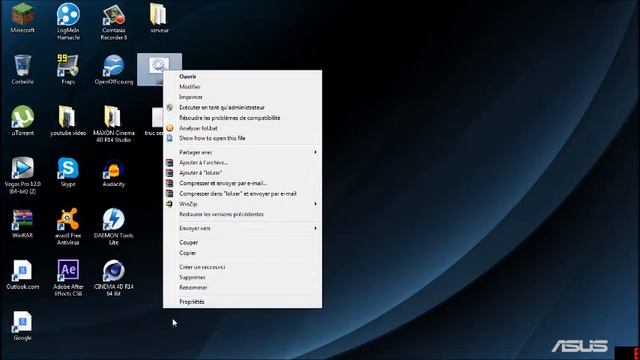Viewport: 640px width, 360px height.
Task: Click Compresser et envoyer par e-mail...
Action: 242,183
